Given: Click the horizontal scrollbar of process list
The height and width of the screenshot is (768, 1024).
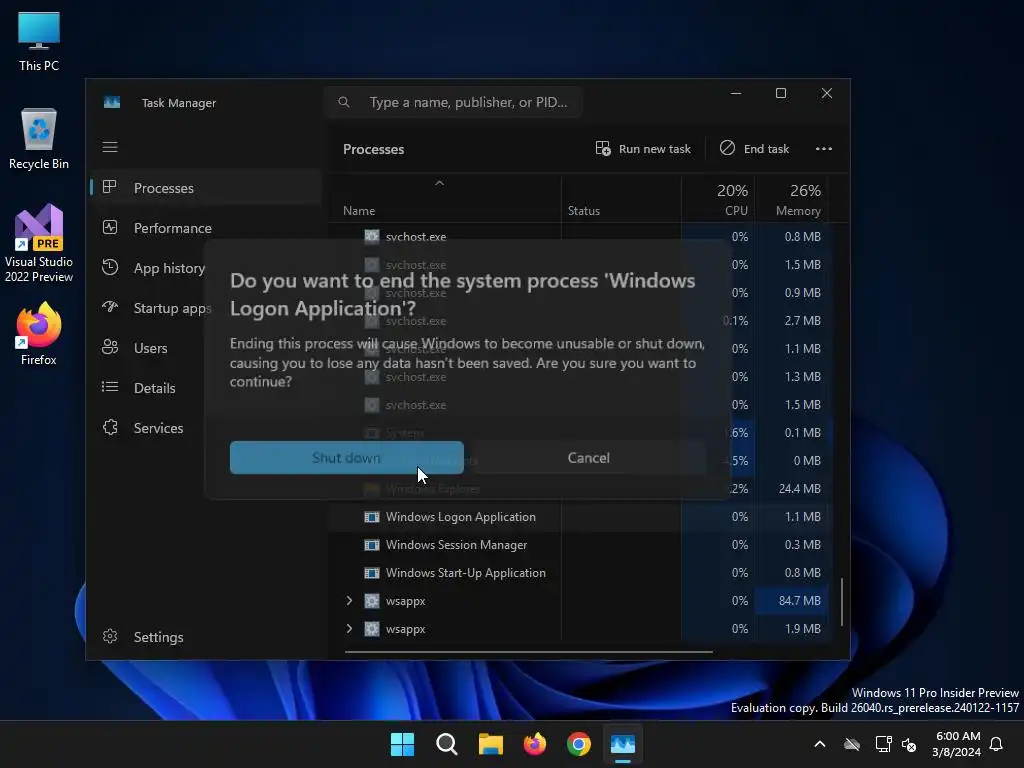Looking at the screenshot, I should [x=528, y=651].
